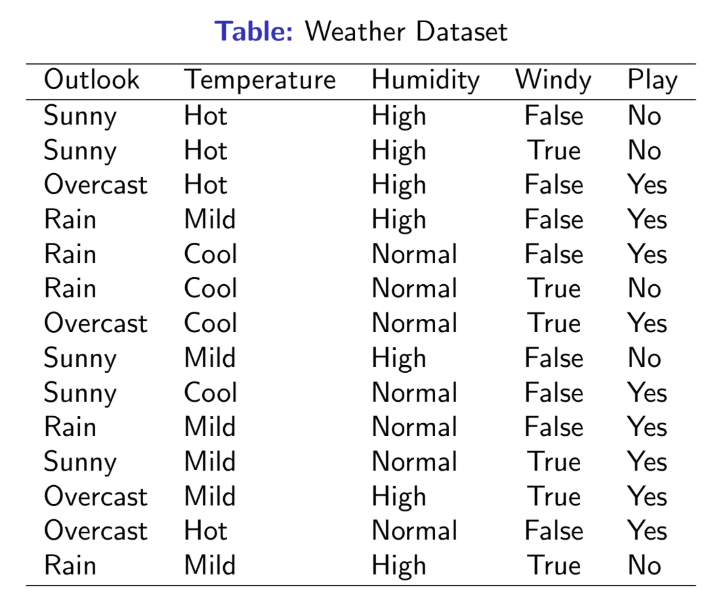Click 'Hot' in the second data row
Viewport: 725px width, 607px height.
click(206, 151)
